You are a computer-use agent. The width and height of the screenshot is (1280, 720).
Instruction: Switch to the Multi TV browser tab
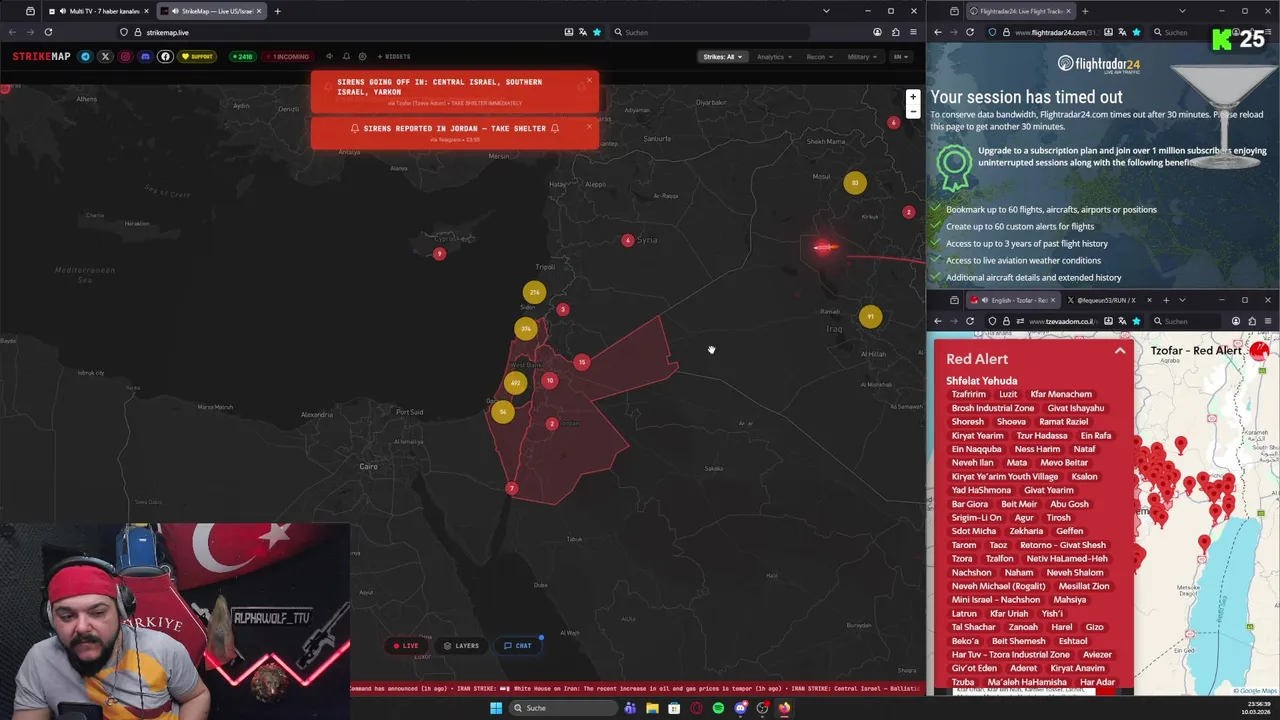click(98, 11)
